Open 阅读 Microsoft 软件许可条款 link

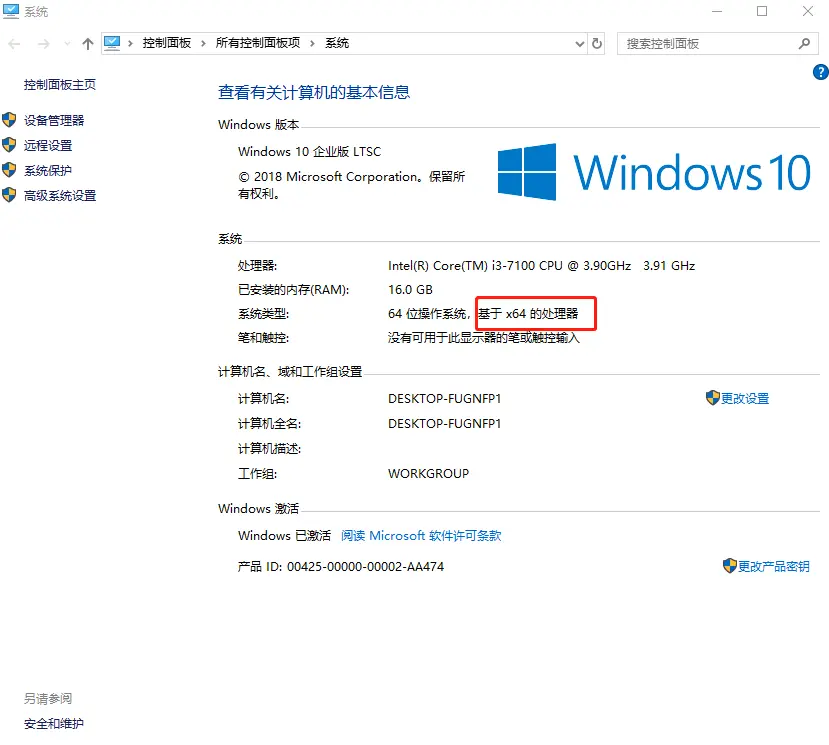click(421, 536)
